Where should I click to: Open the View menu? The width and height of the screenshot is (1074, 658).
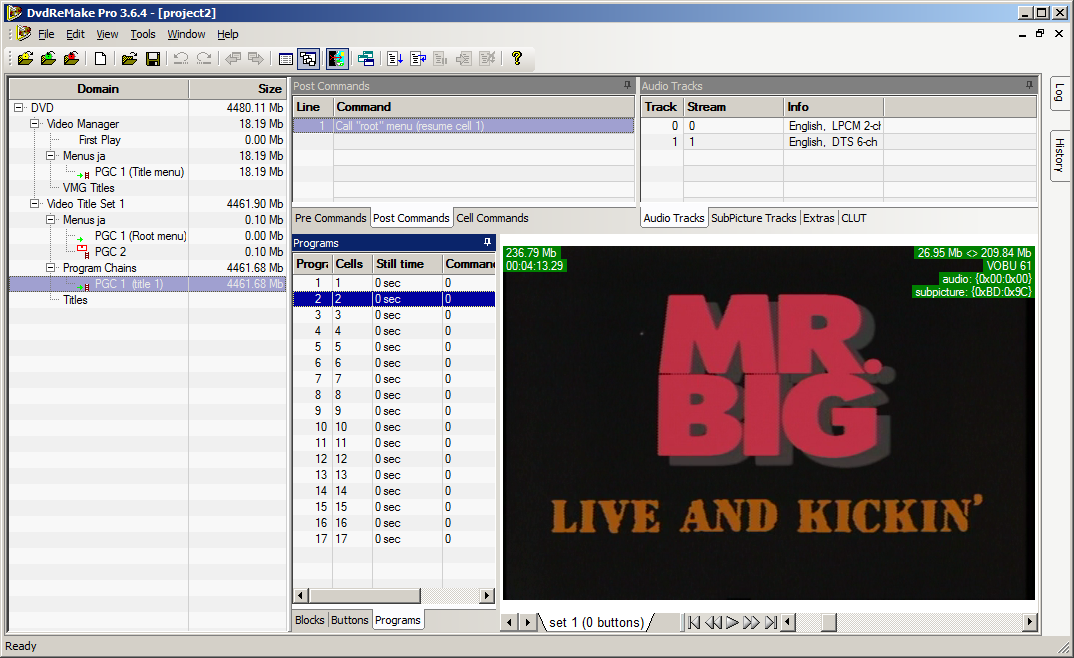[107, 34]
